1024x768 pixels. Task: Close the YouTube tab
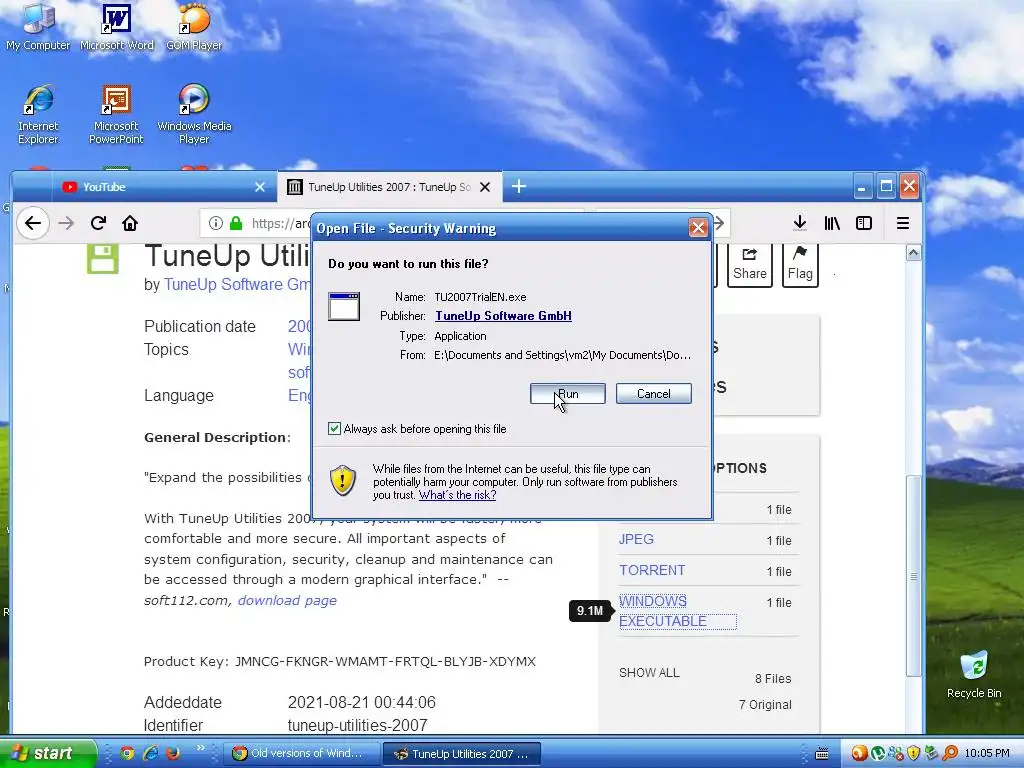[259, 187]
